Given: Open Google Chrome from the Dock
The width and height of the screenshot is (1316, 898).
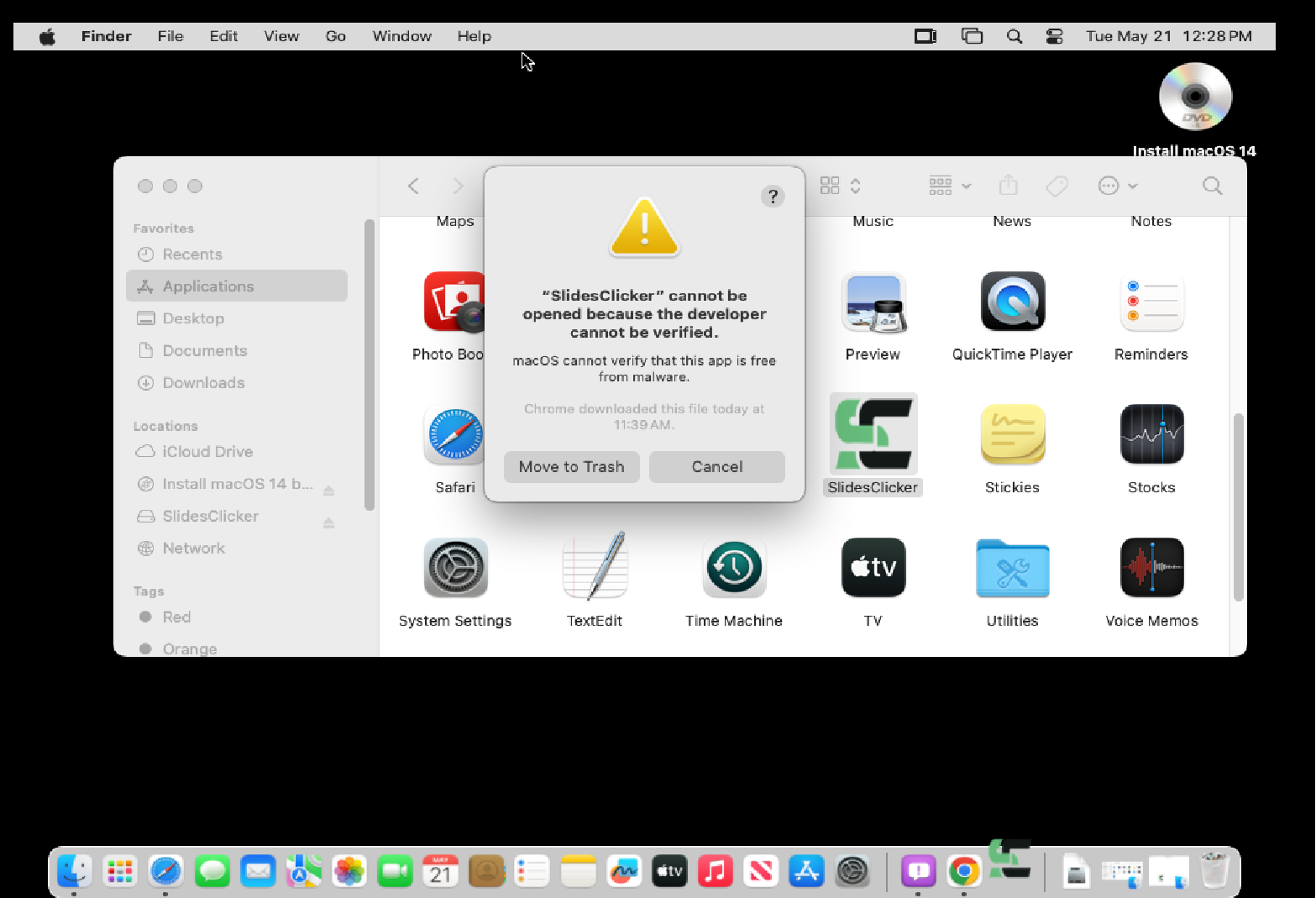Looking at the screenshot, I should [x=964, y=872].
